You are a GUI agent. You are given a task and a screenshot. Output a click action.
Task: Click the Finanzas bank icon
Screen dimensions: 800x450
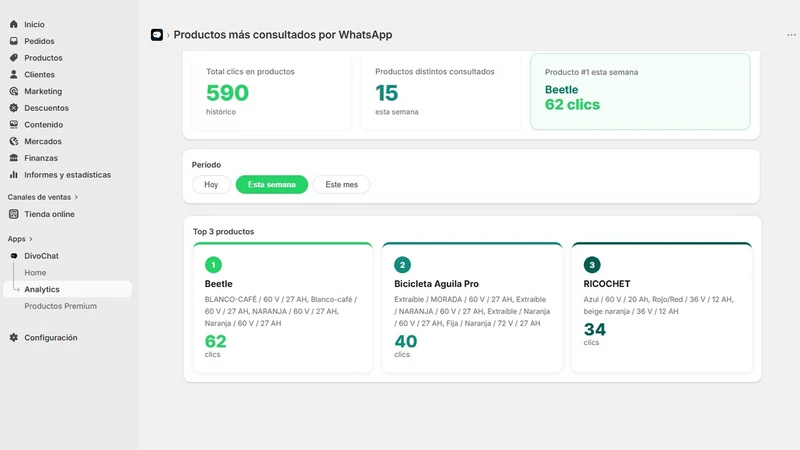(x=14, y=158)
